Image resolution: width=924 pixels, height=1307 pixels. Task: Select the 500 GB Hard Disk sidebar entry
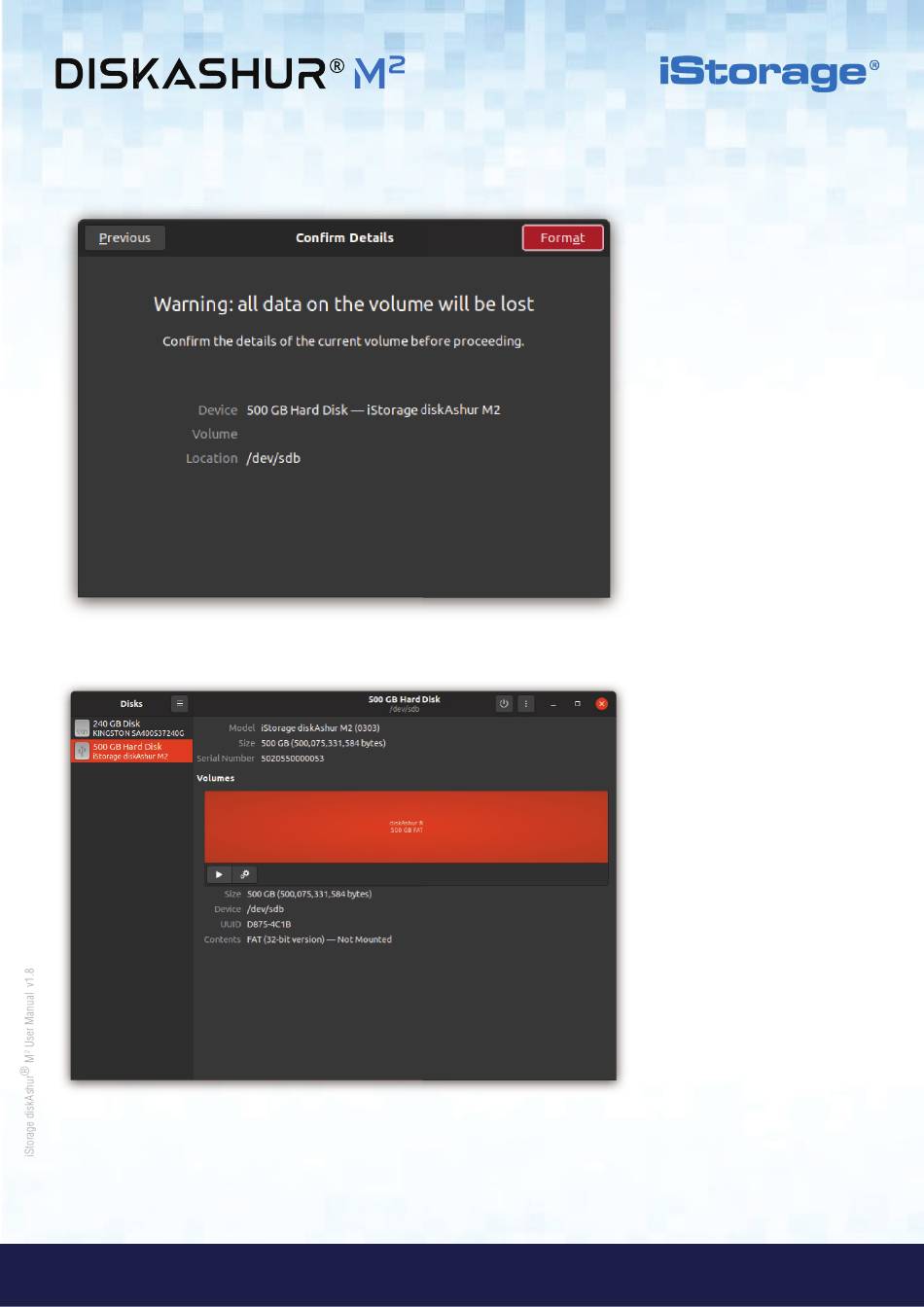(x=132, y=751)
